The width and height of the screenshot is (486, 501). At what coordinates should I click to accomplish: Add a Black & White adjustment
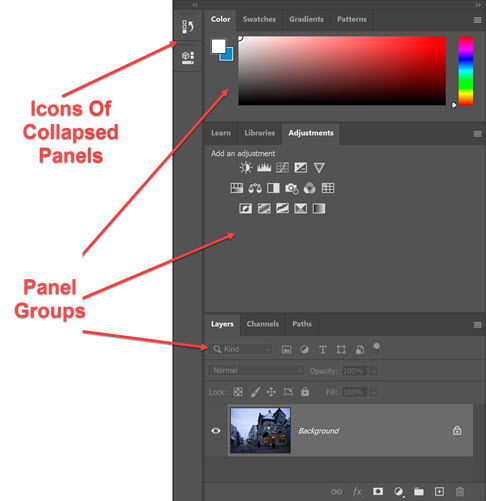pos(273,188)
